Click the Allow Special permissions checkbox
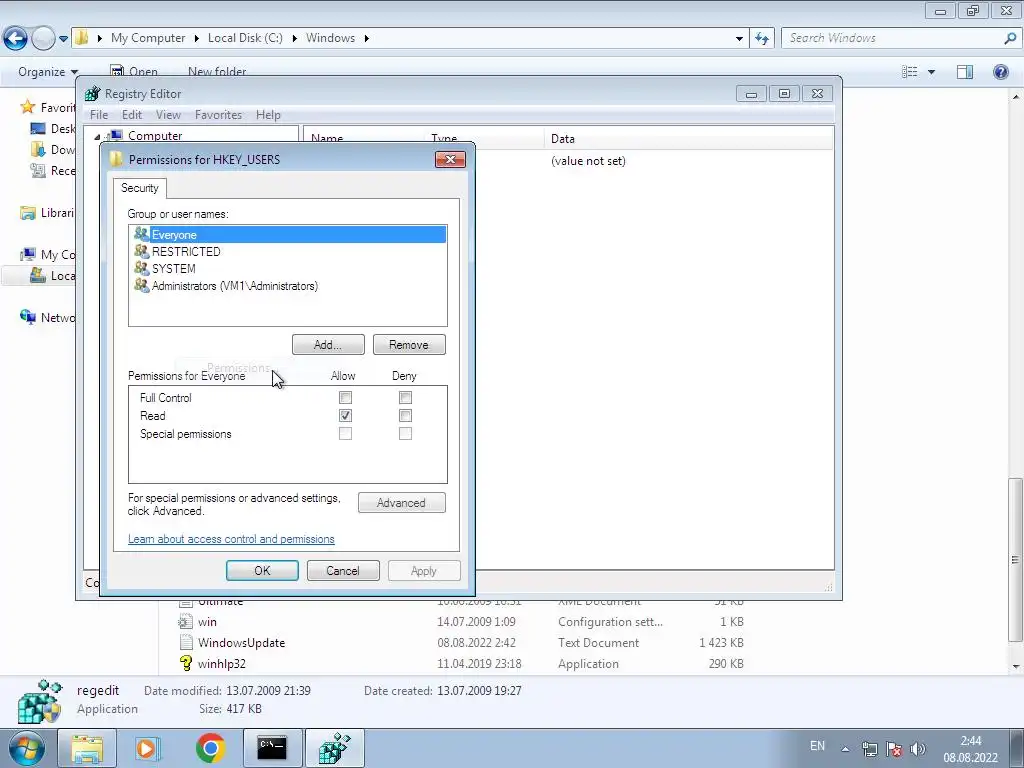The height and width of the screenshot is (768, 1024). click(x=345, y=434)
